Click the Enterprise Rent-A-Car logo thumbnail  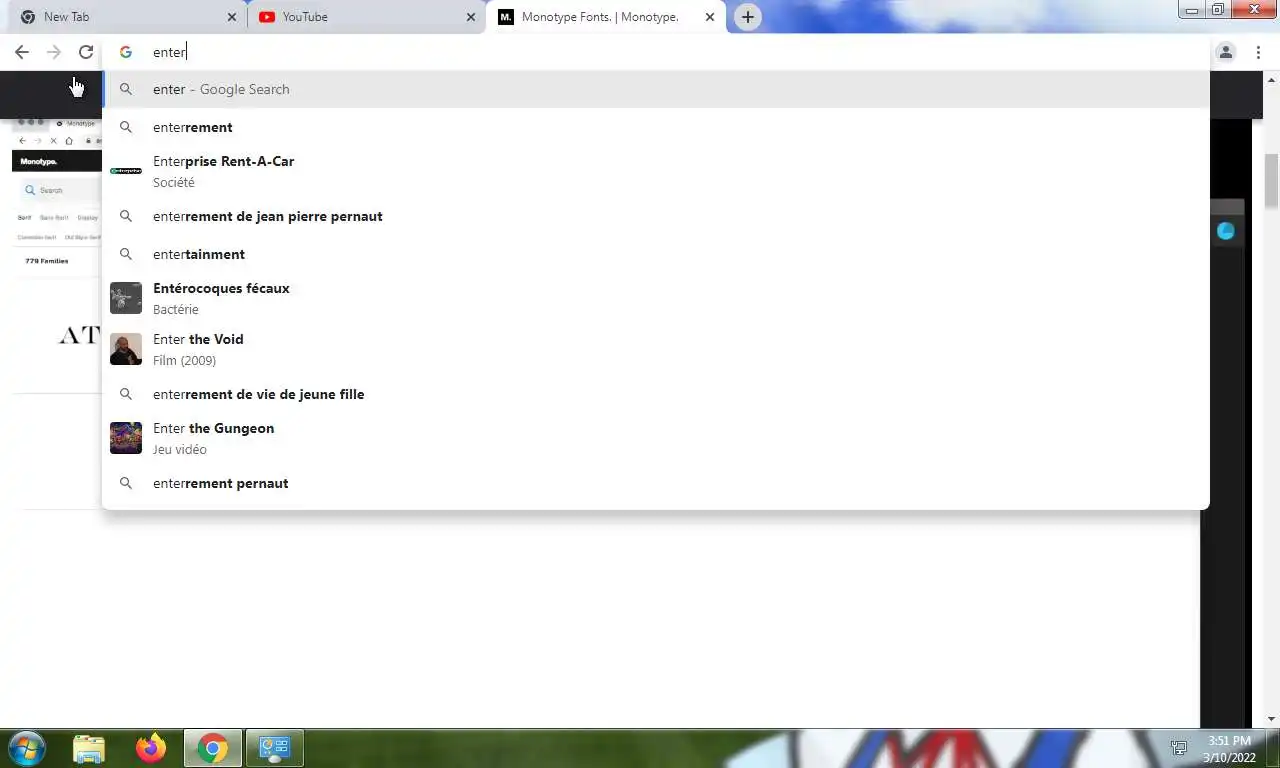pos(126,171)
